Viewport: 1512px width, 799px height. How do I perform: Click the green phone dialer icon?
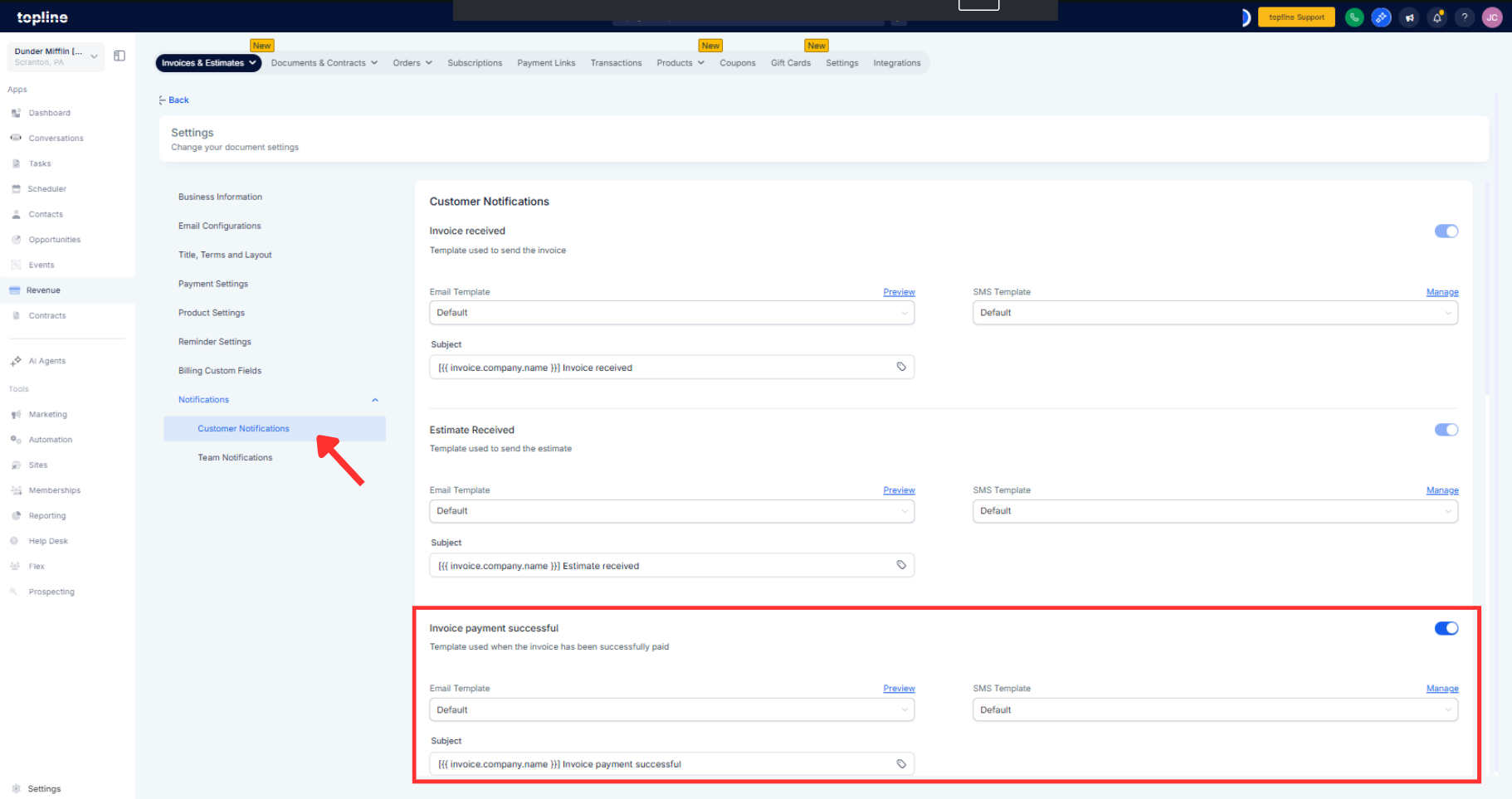coord(1354,17)
